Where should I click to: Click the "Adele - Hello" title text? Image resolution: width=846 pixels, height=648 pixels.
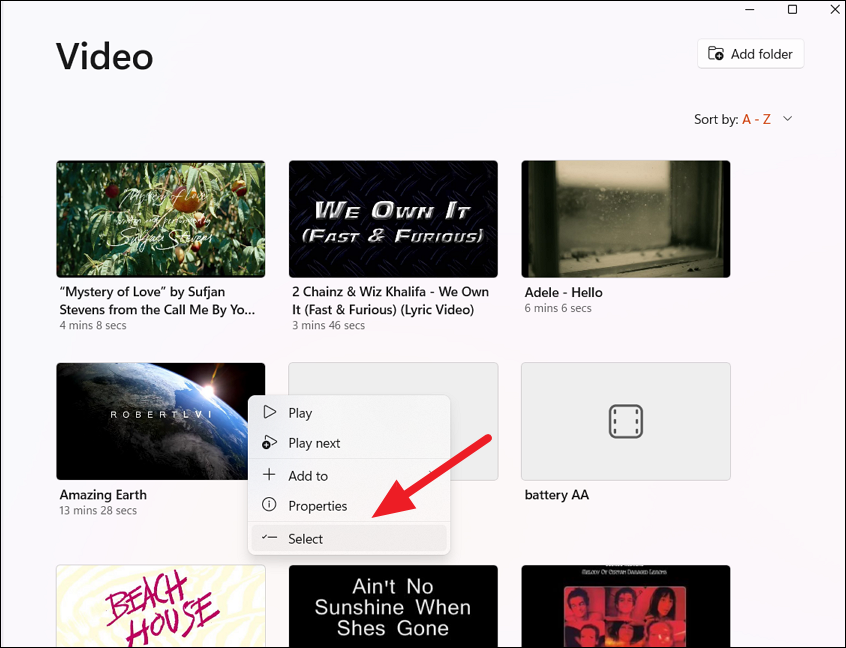(x=563, y=292)
